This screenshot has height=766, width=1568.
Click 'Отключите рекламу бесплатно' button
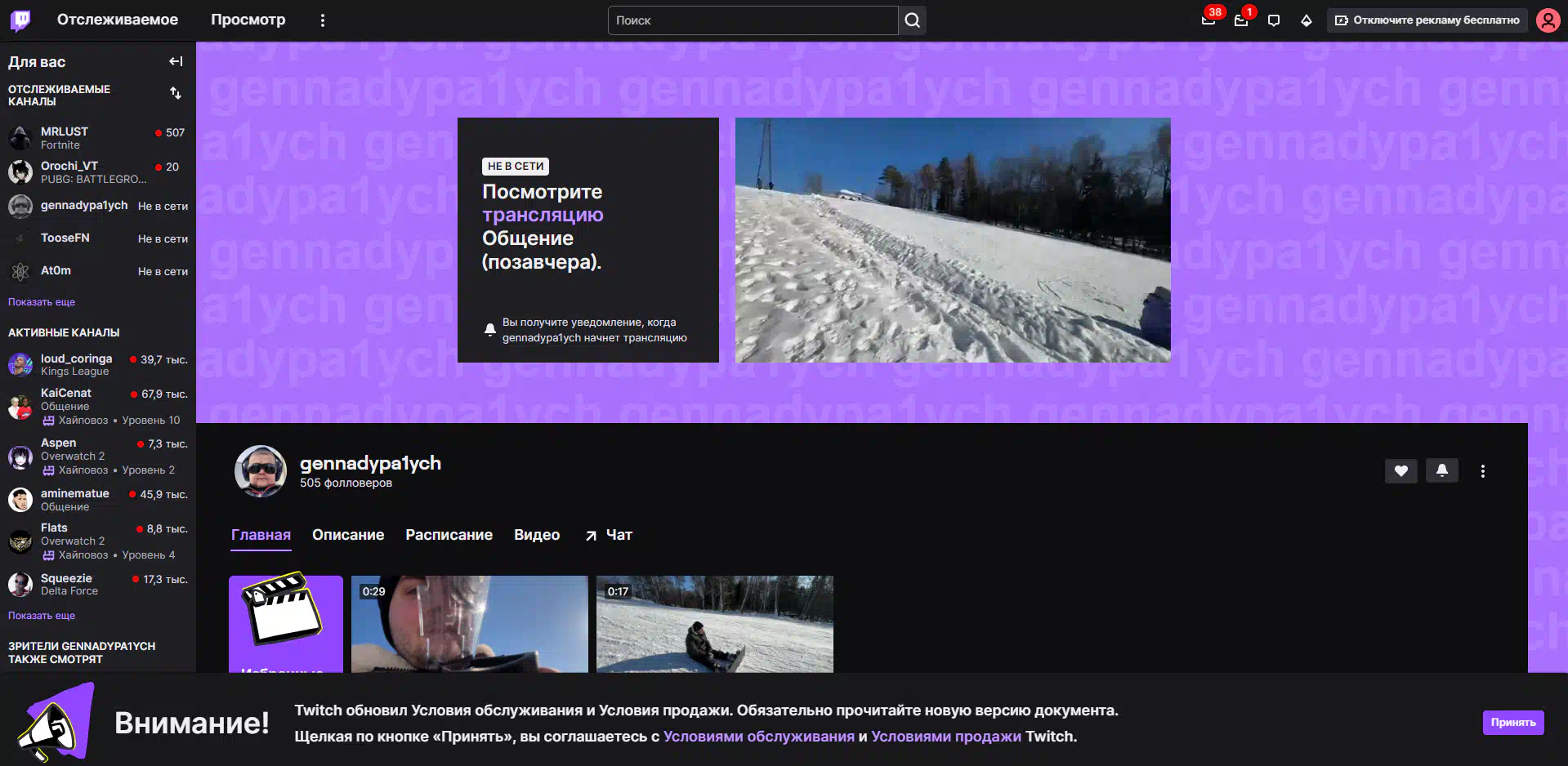tap(1427, 20)
